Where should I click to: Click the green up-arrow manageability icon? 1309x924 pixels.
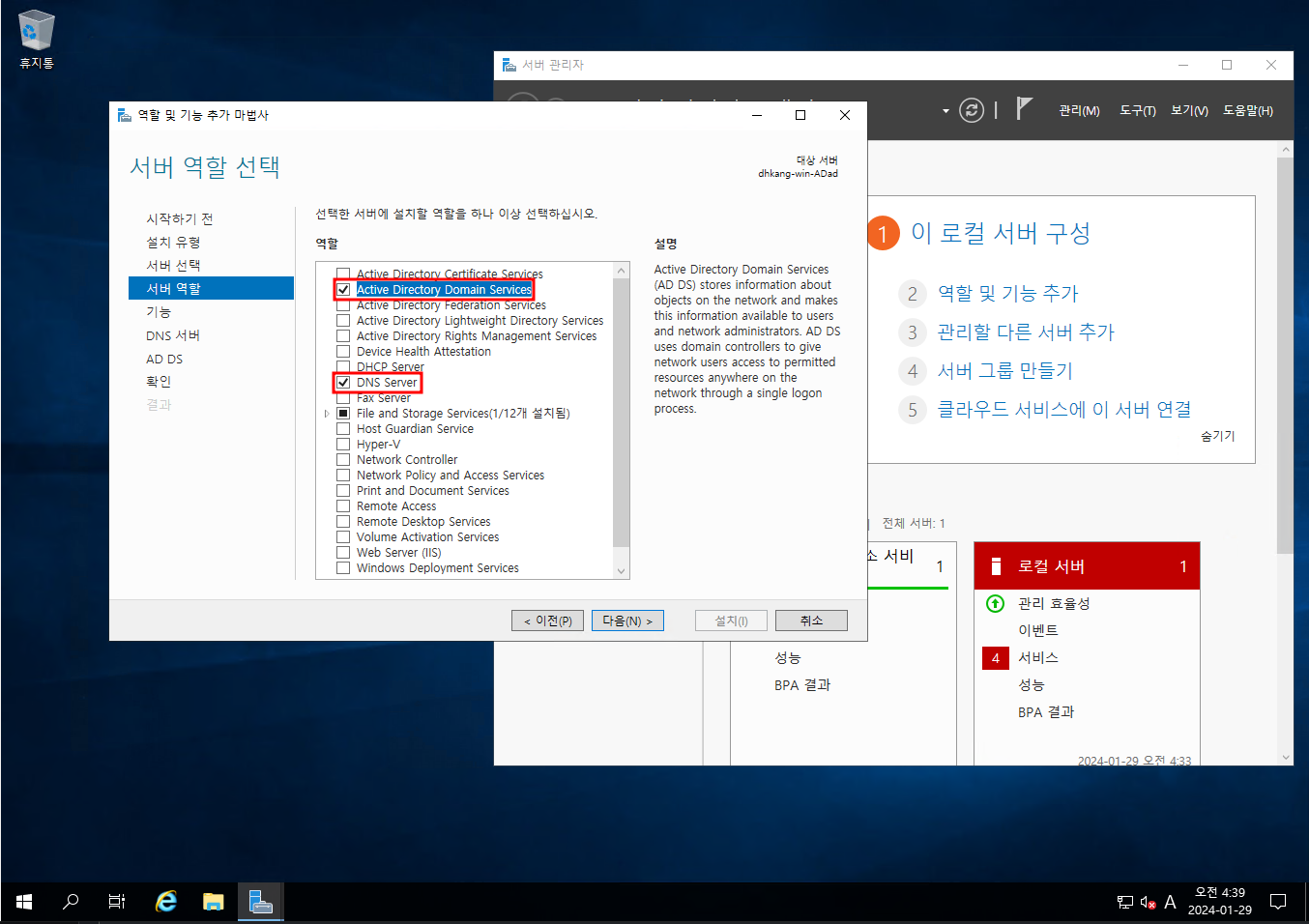tap(995, 603)
